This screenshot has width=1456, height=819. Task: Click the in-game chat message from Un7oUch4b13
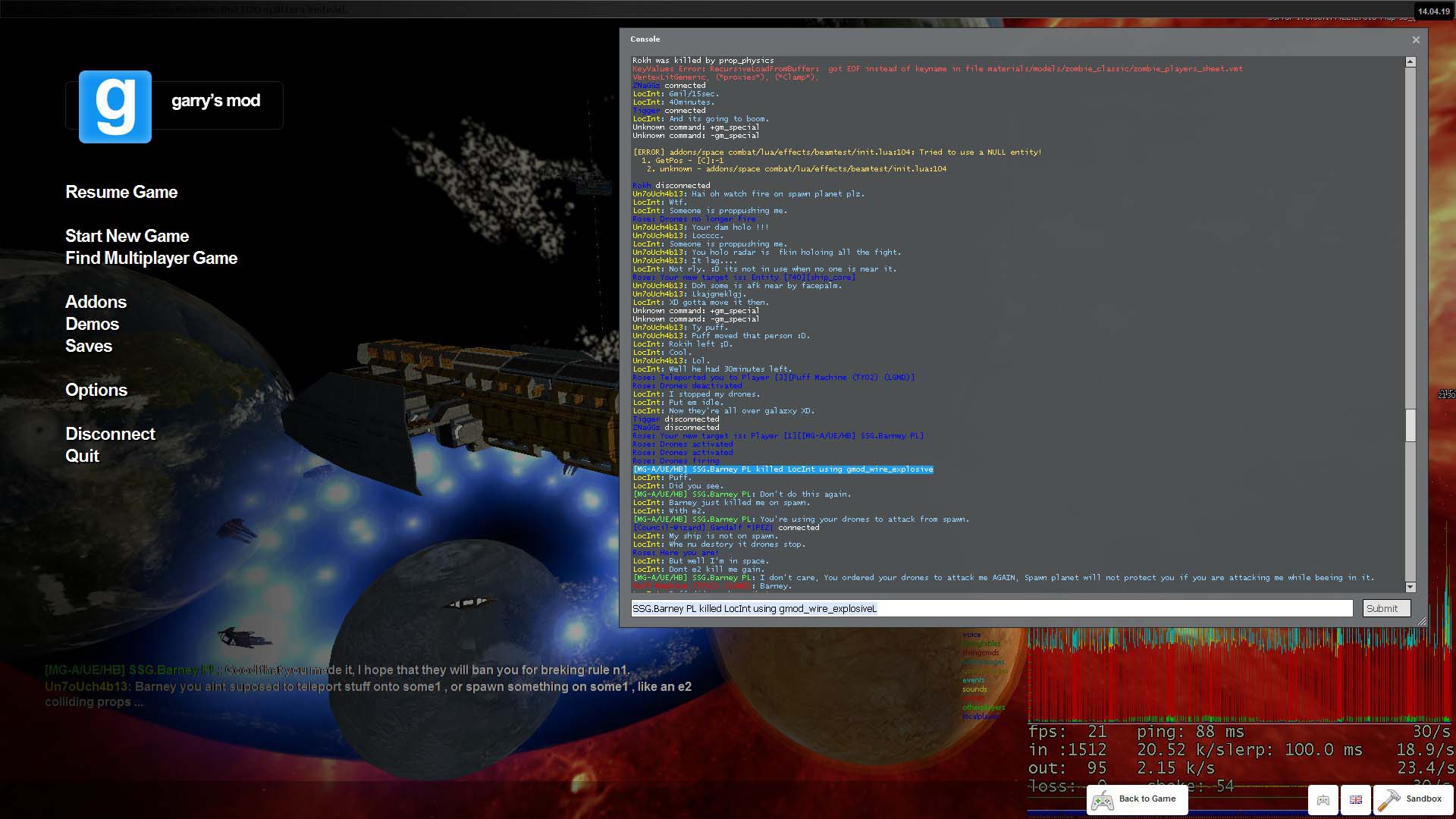pyautogui.click(x=368, y=694)
